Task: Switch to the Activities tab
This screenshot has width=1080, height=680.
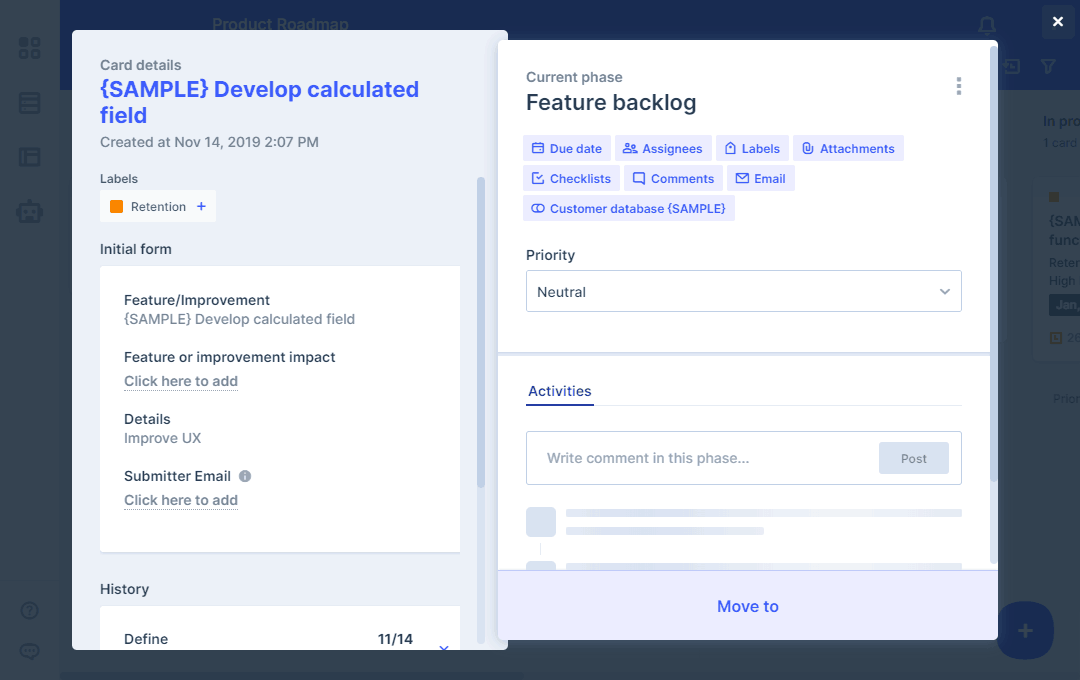Action: [560, 391]
